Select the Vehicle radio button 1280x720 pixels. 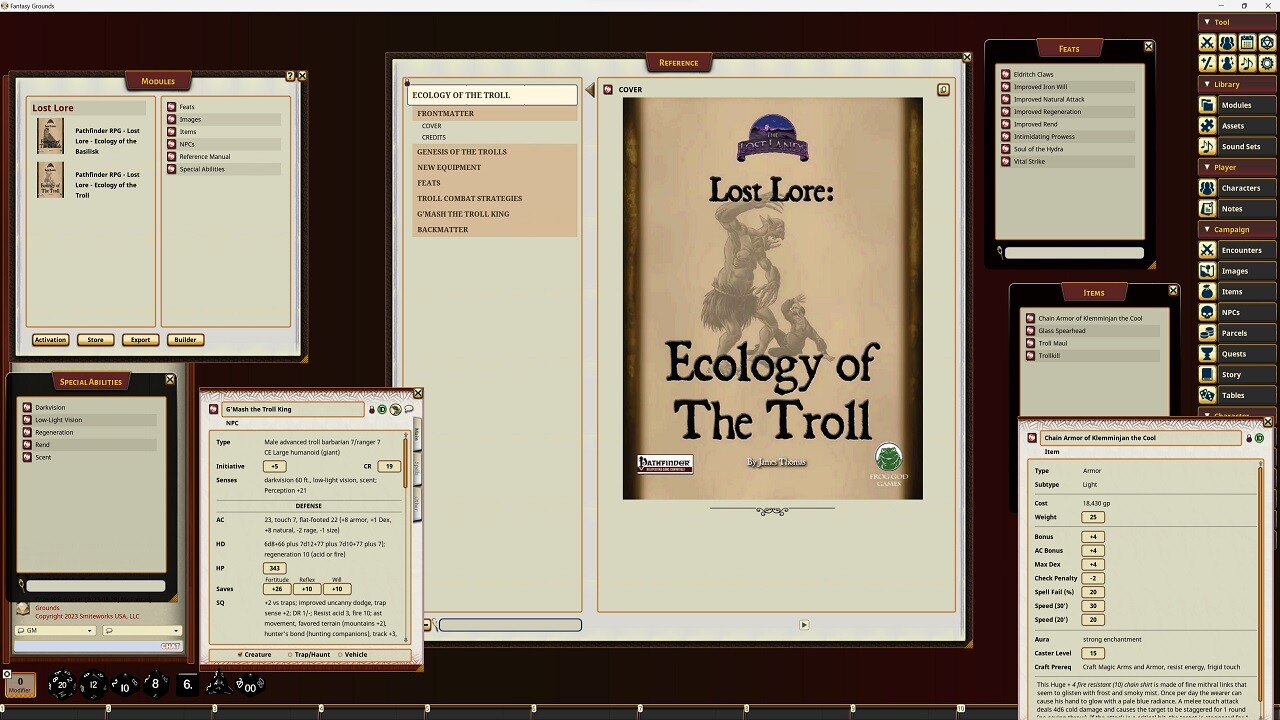[340, 655]
